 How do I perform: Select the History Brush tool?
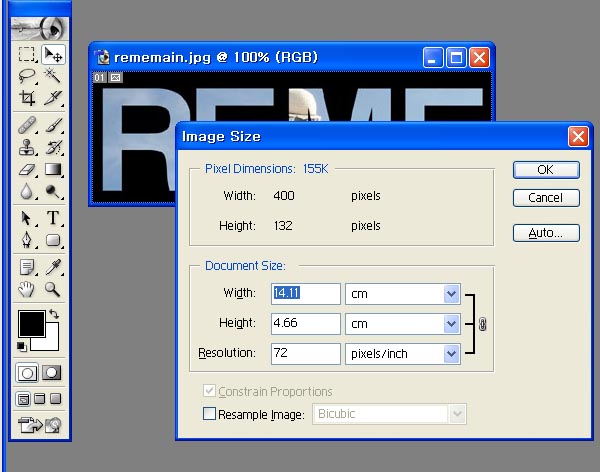click(x=53, y=147)
